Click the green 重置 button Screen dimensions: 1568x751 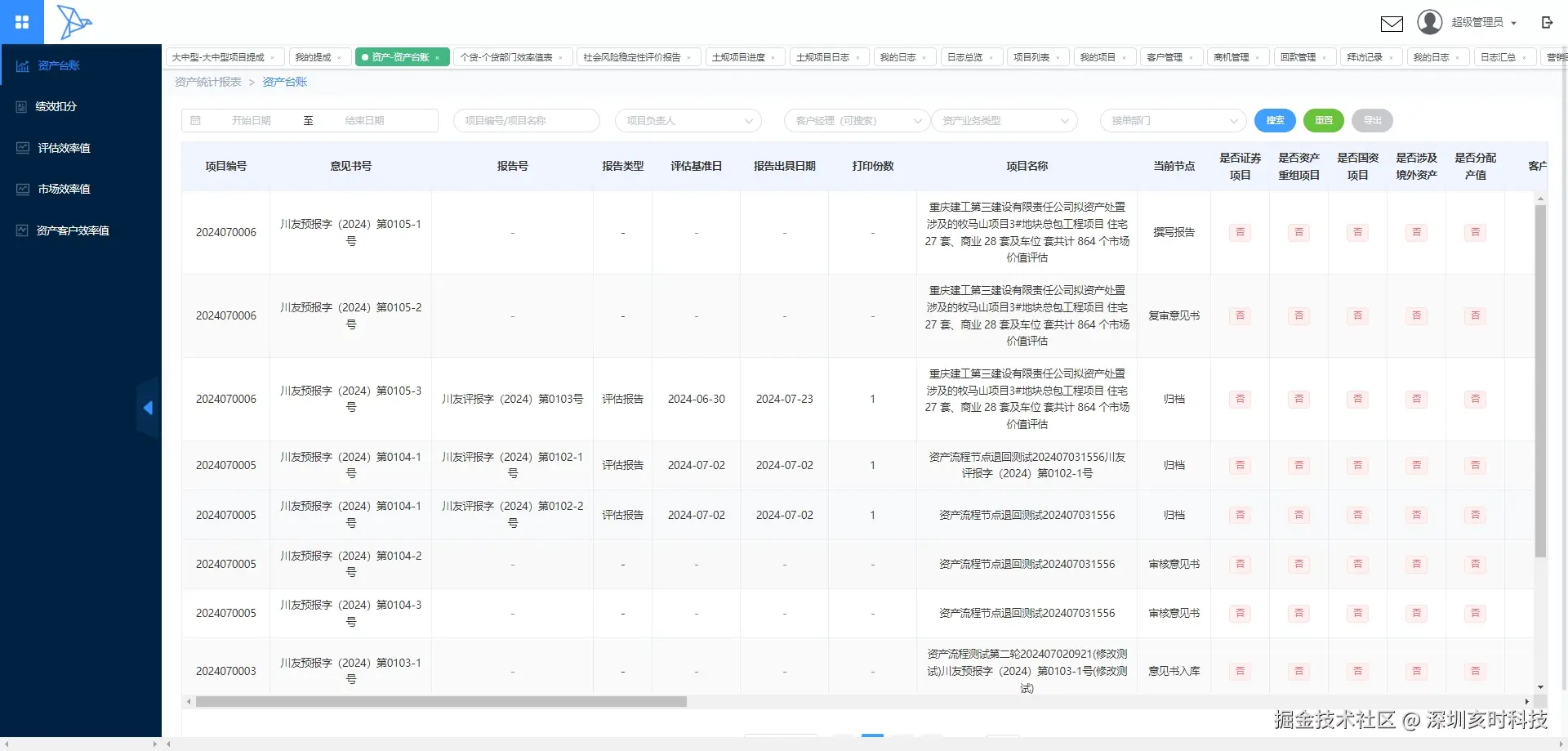point(1324,120)
